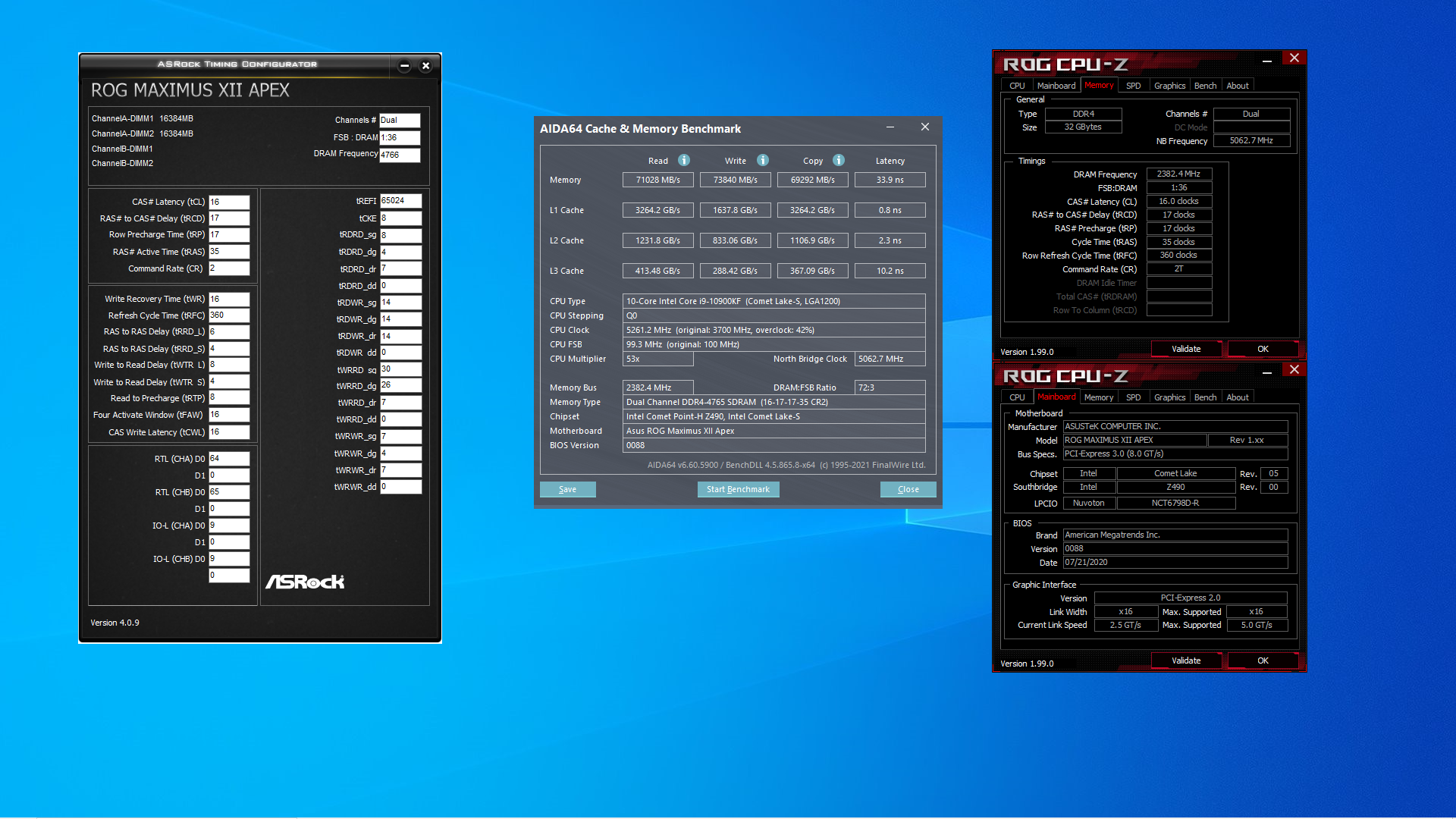Minimize the bottom ROG CPU-Z window
1456x819 pixels.
(1267, 372)
